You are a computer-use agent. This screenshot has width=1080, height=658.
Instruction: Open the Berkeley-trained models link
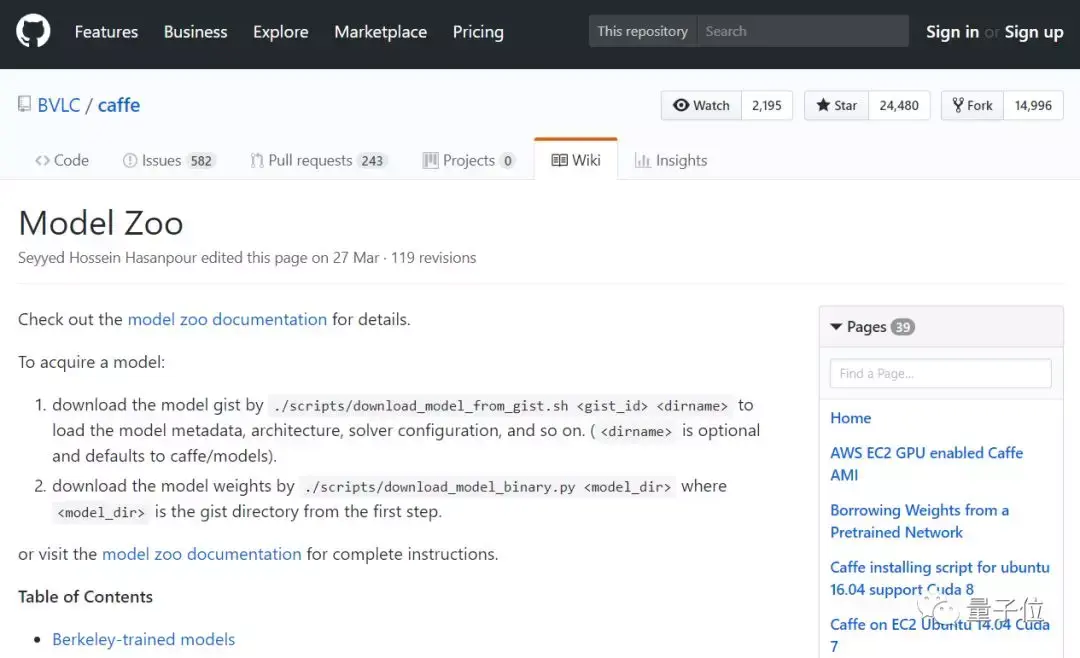(143, 639)
